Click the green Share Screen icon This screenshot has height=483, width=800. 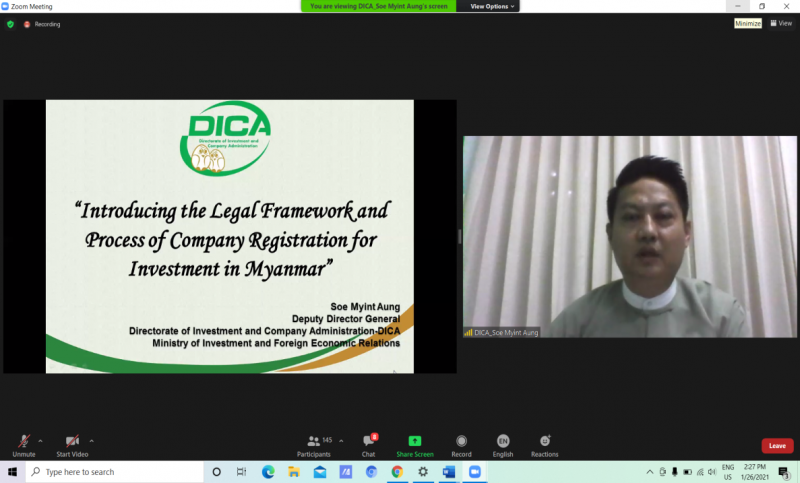[x=415, y=441]
